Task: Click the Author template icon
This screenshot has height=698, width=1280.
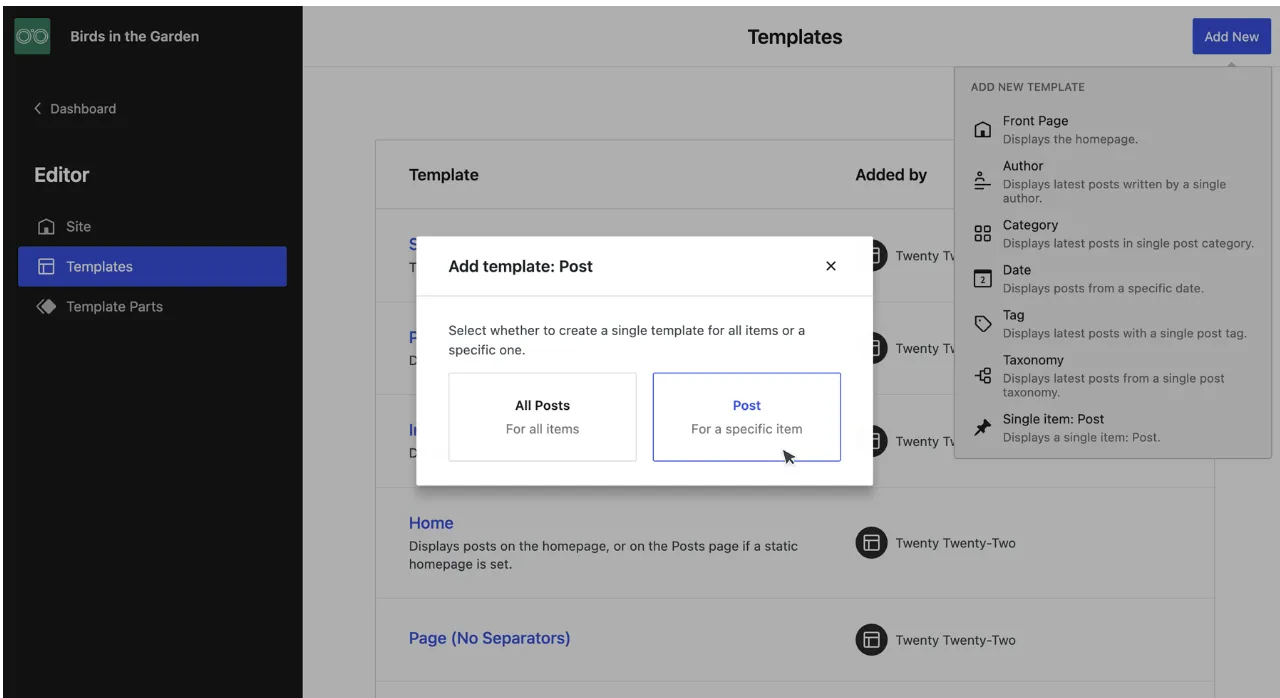Action: point(983,181)
